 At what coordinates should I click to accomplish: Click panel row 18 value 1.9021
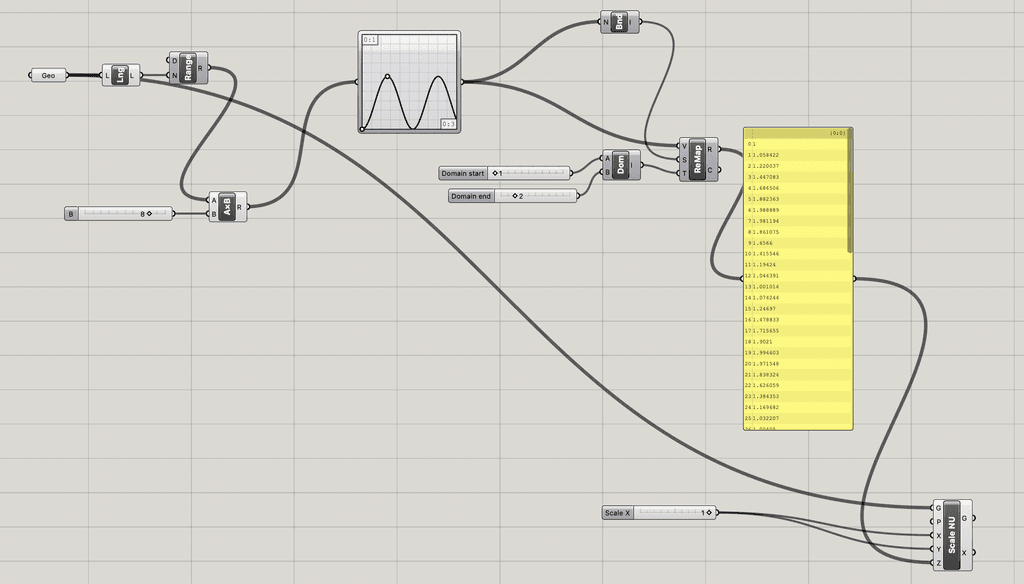point(762,342)
